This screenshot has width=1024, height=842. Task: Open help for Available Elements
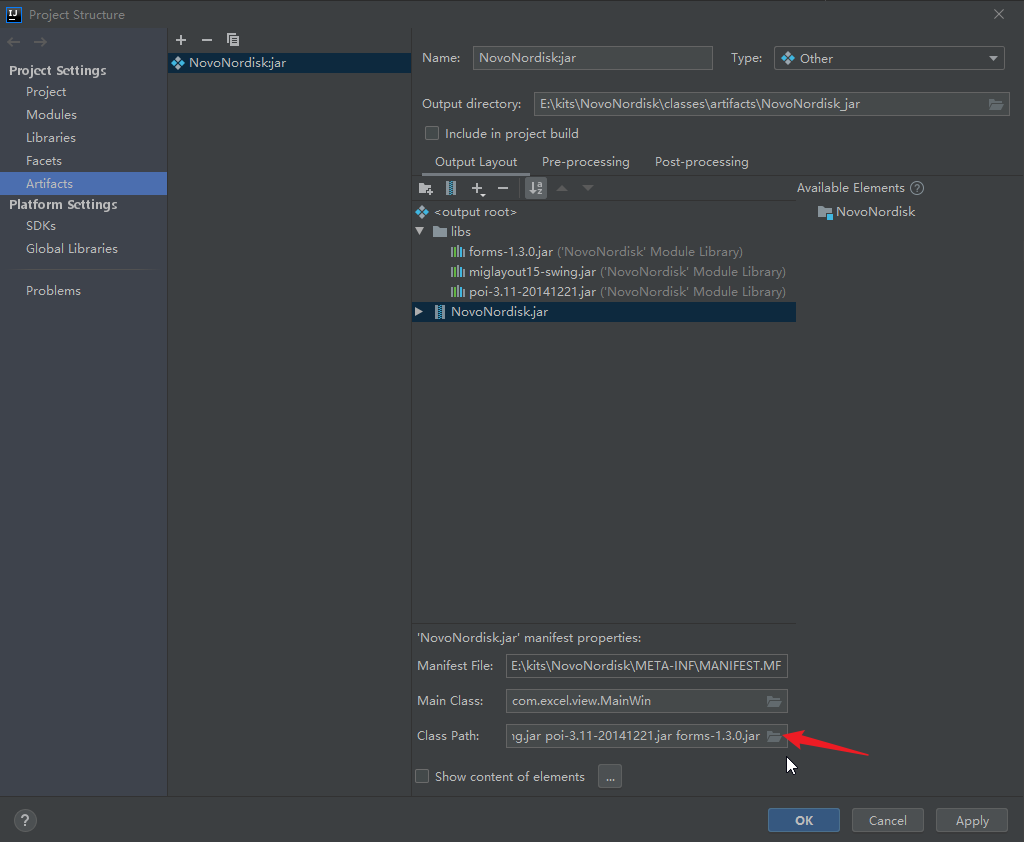(x=917, y=188)
